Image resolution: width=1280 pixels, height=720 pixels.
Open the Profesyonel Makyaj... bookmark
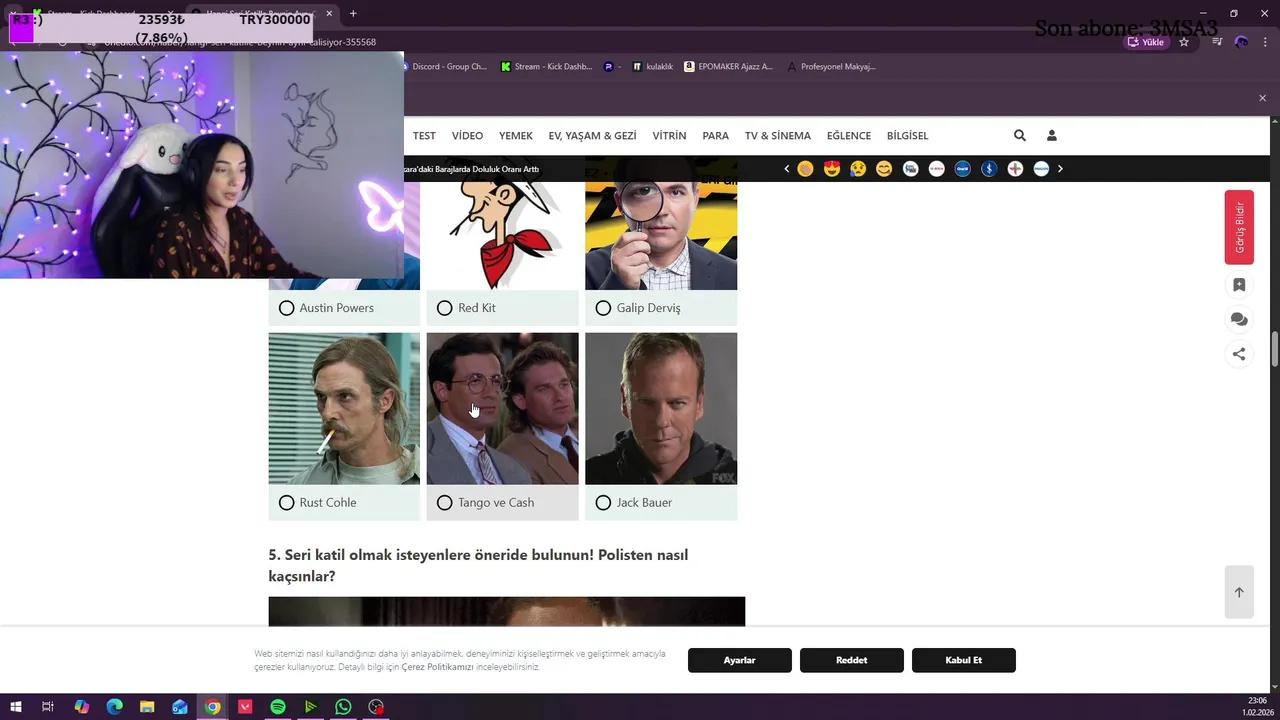tap(831, 67)
